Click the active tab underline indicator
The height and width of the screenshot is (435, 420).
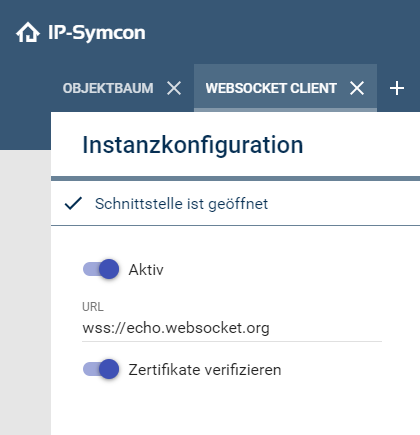[285, 110]
